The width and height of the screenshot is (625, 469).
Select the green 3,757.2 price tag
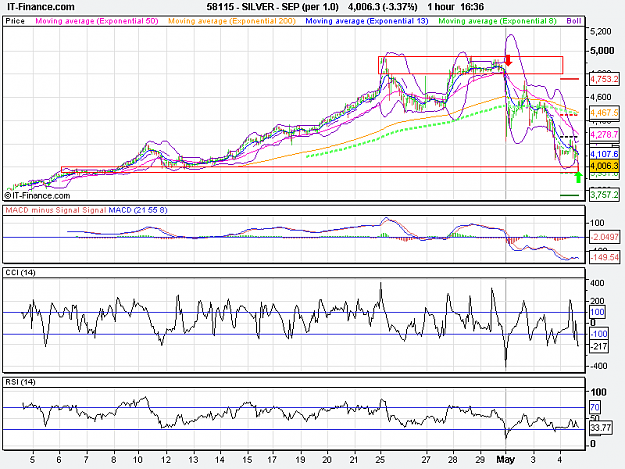click(604, 195)
